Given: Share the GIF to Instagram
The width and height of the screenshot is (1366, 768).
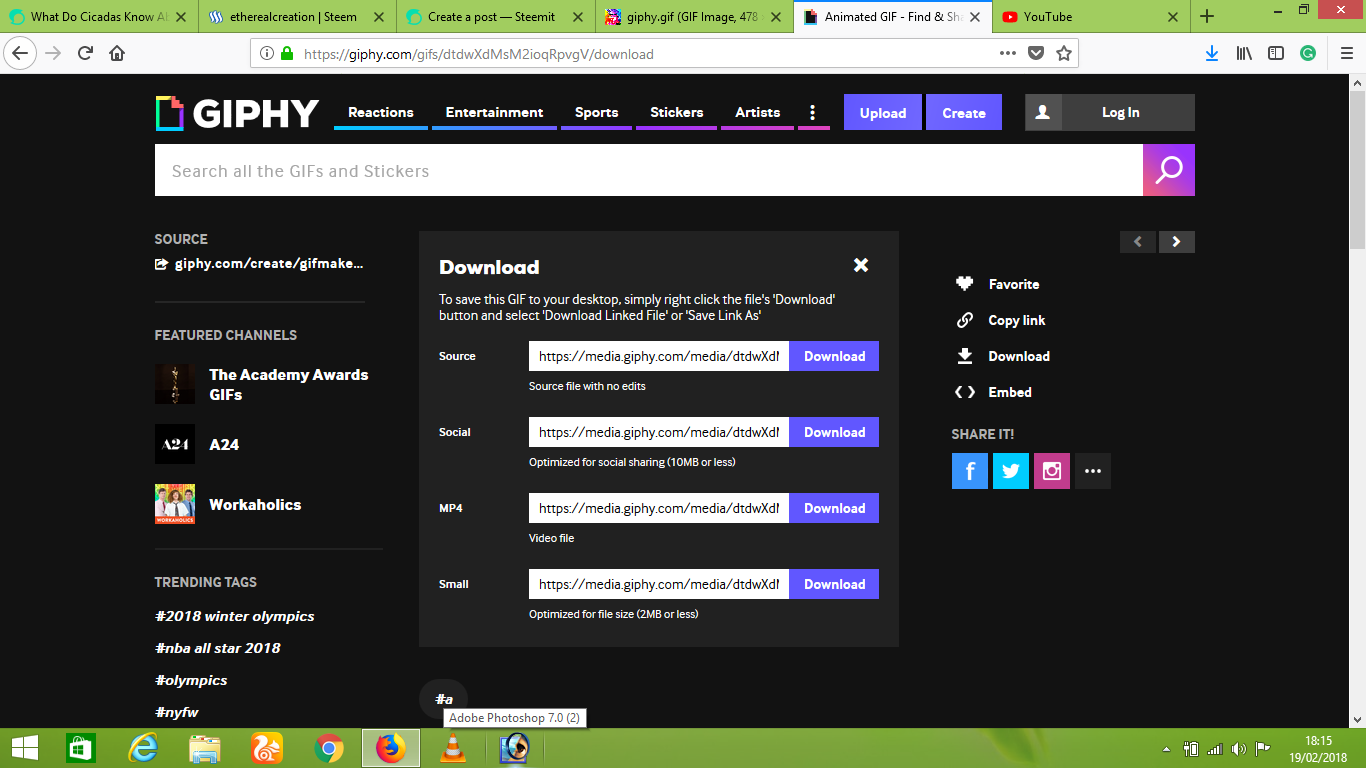Looking at the screenshot, I should [x=1051, y=470].
